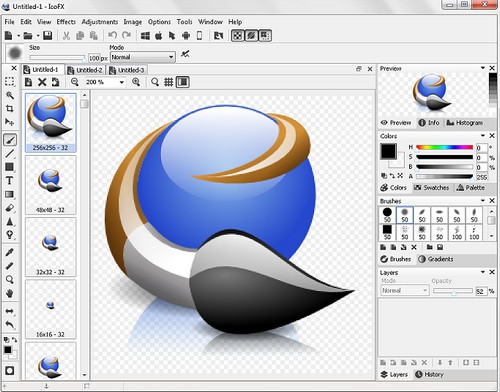Select the 32x32 - 32 image thumbnail
The image size is (500, 392).
[51, 247]
